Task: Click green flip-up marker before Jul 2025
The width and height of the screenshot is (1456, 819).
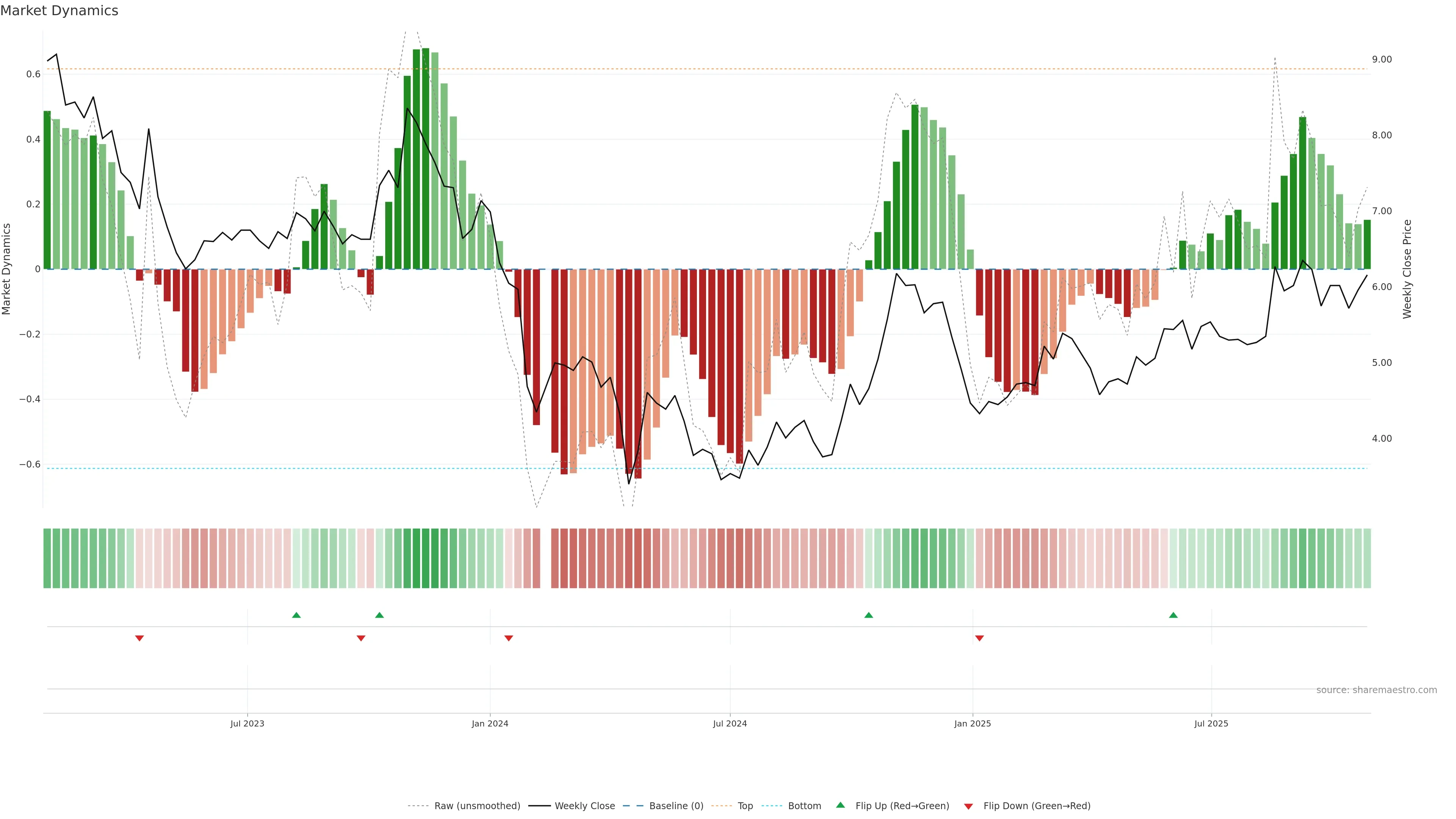Action: [1174, 615]
